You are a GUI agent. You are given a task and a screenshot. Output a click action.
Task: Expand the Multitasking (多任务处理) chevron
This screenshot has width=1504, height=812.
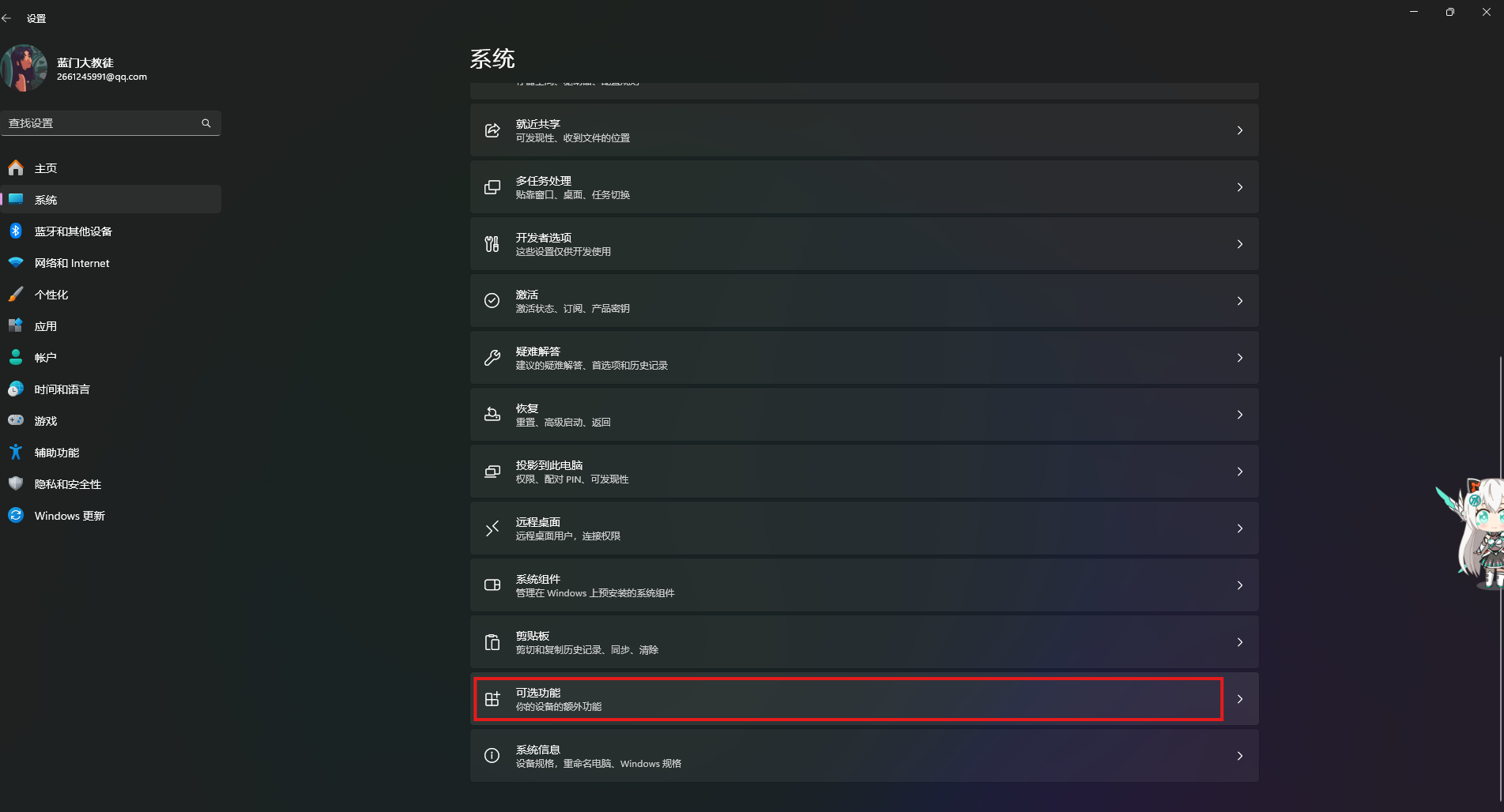tap(1239, 187)
